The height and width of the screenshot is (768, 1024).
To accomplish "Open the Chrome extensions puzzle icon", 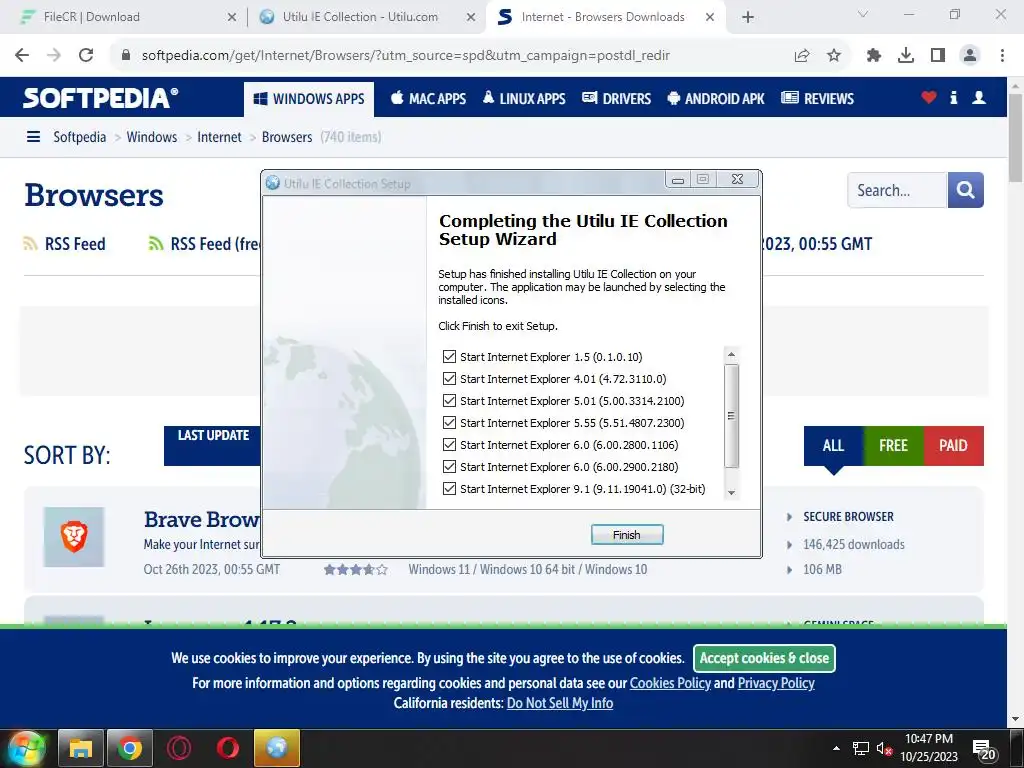I will (x=873, y=56).
